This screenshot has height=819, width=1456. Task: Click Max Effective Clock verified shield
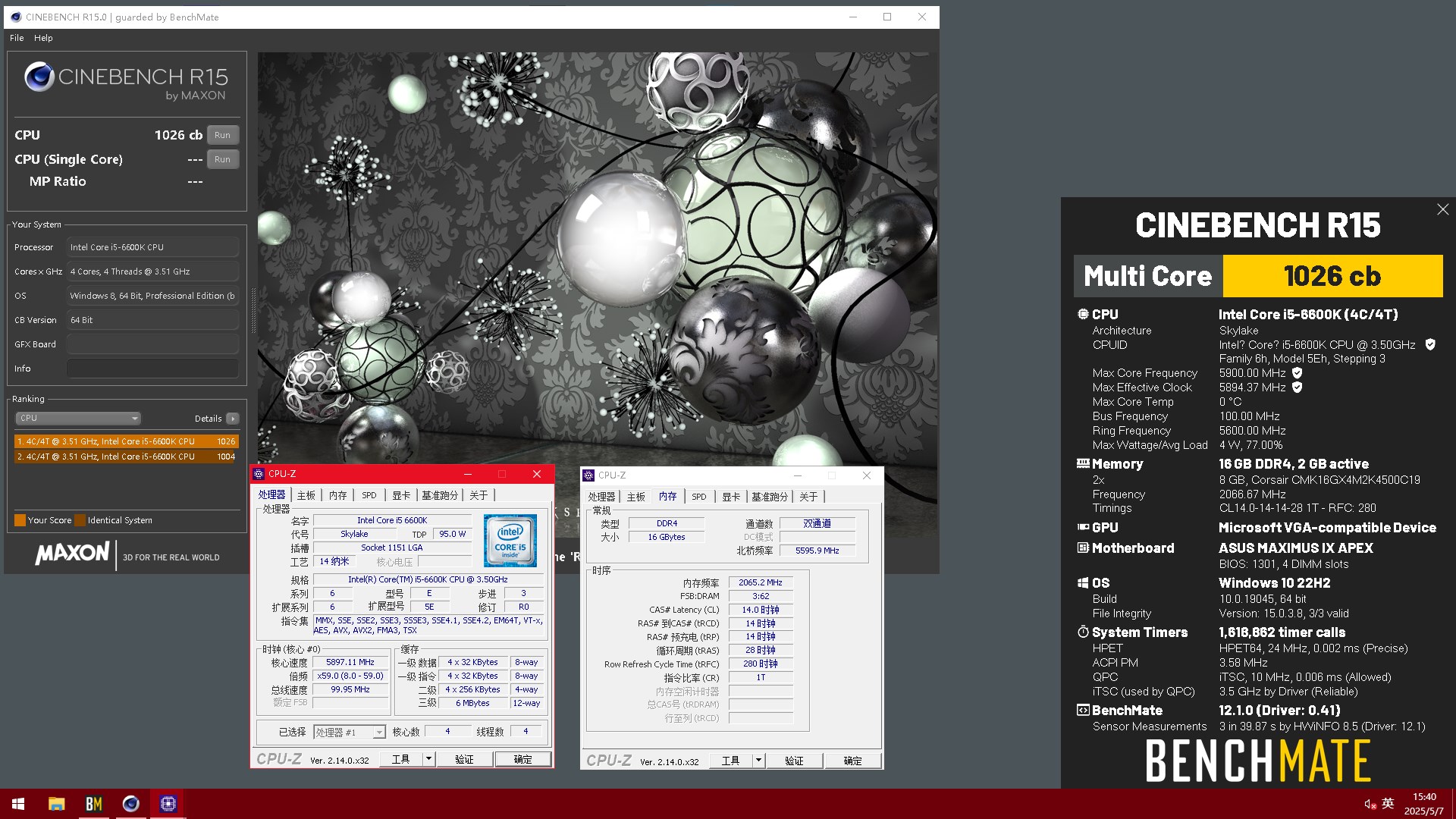1297,388
